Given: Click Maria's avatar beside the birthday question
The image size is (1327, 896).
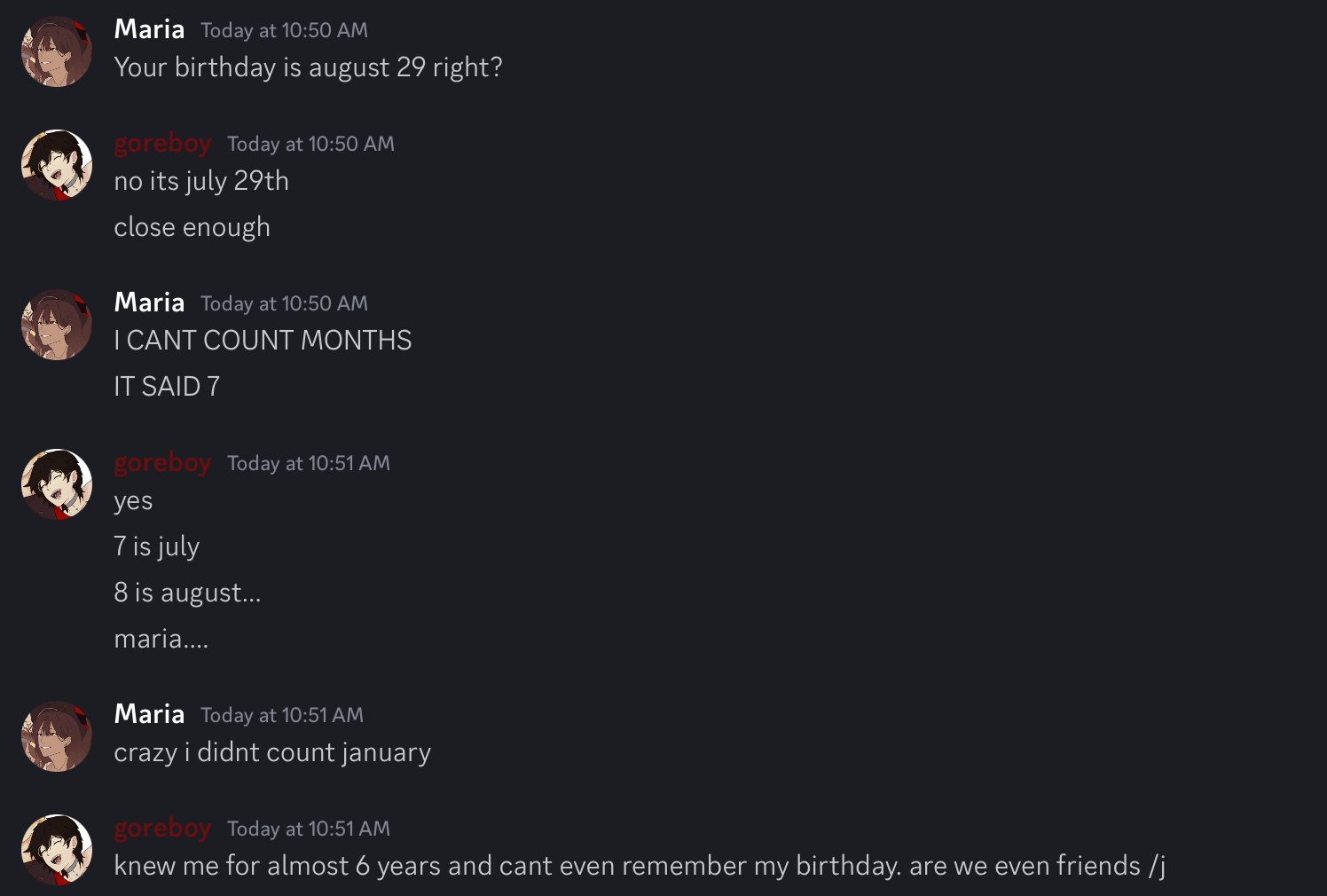Looking at the screenshot, I should [57, 51].
